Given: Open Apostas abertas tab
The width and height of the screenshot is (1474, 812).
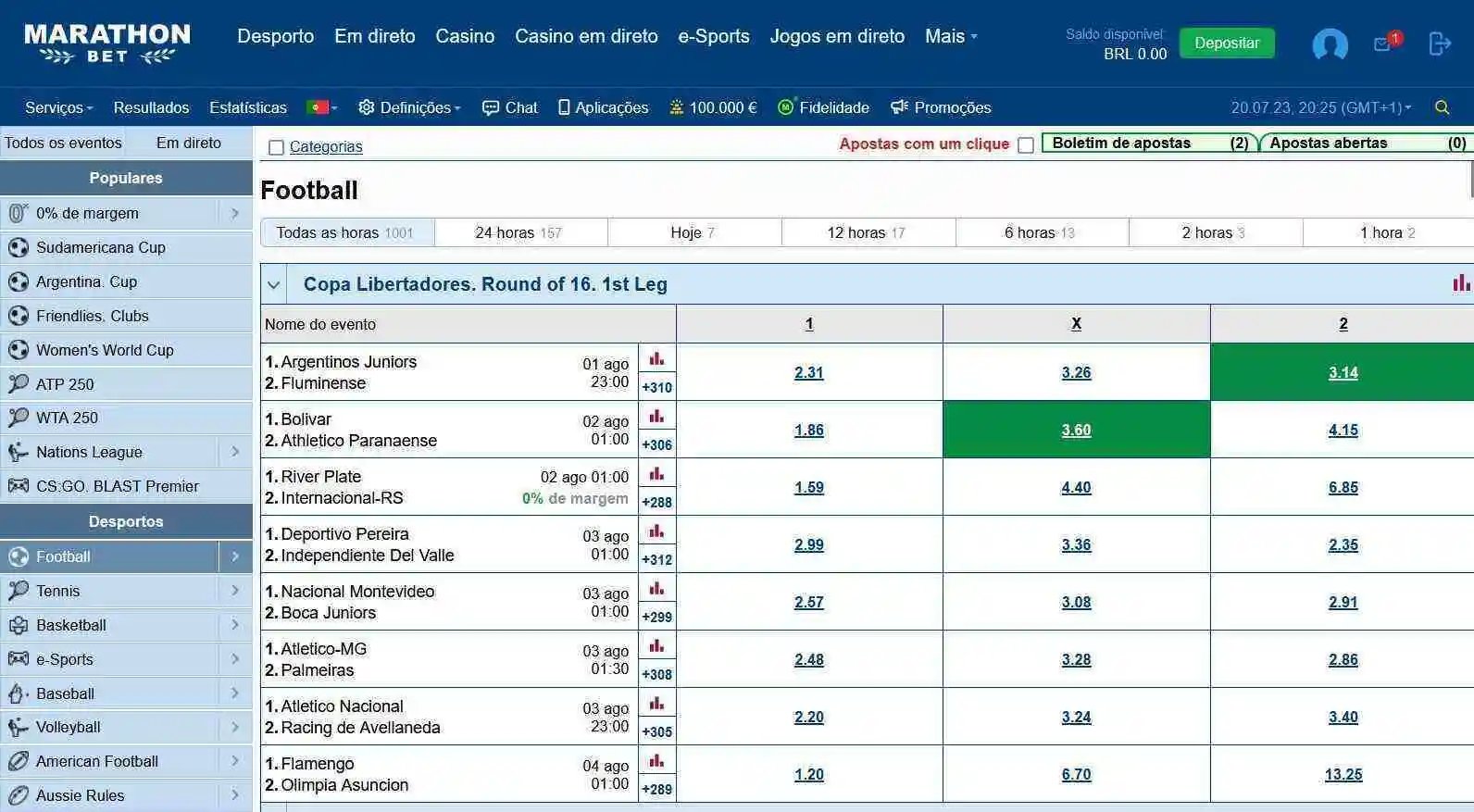Looking at the screenshot, I should tap(1366, 143).
